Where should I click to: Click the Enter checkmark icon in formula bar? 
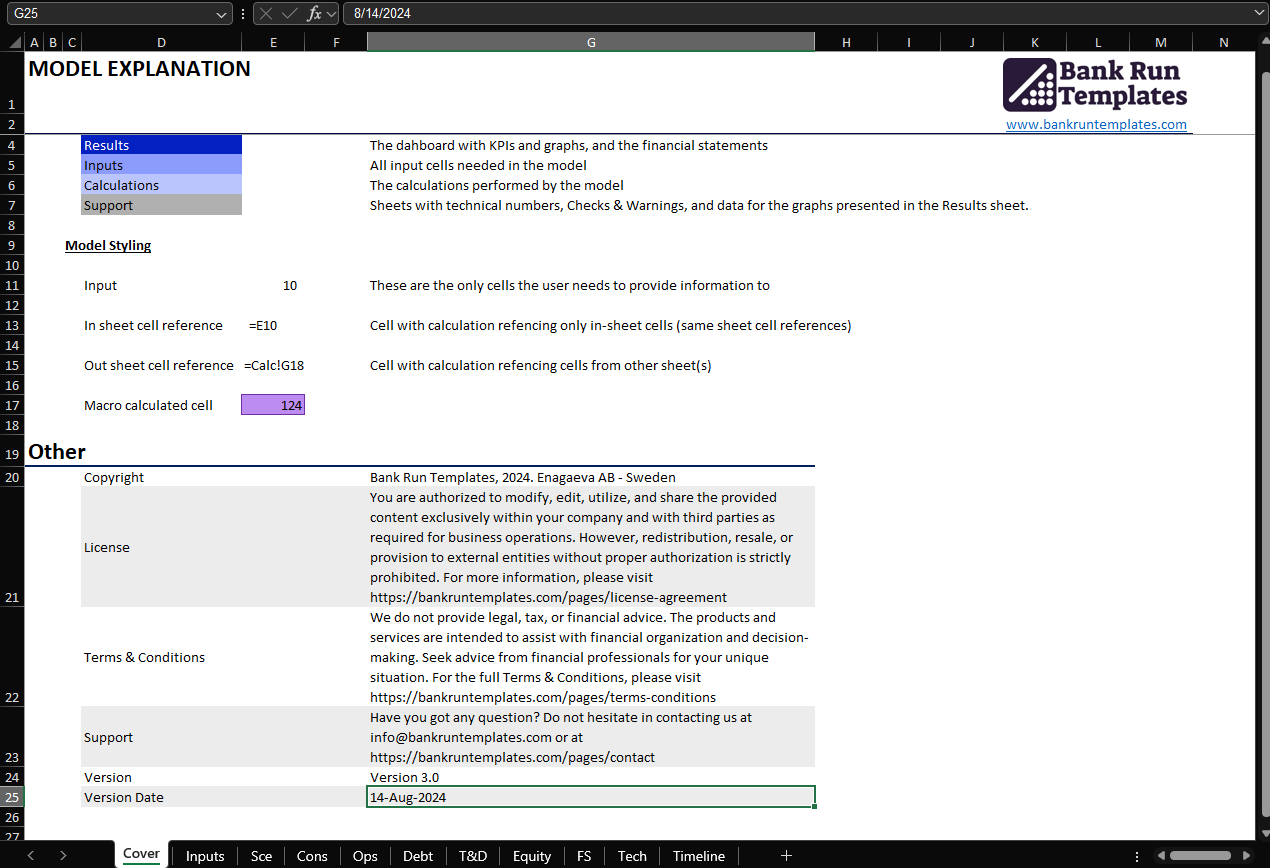tap(289, 13)
